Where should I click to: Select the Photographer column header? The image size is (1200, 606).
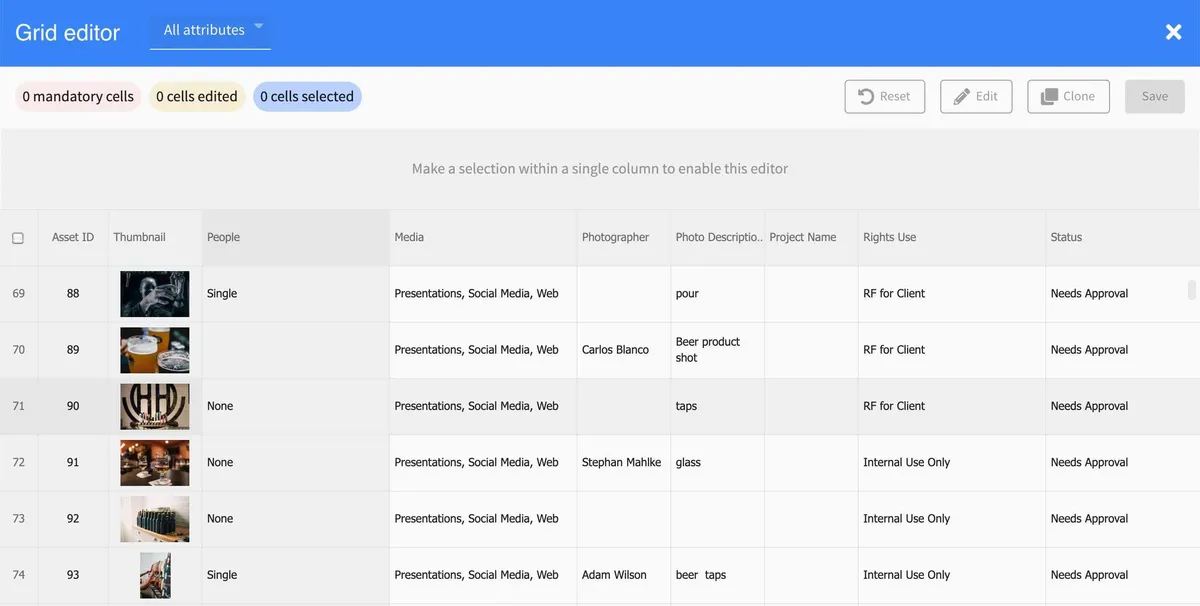(616, 237)
